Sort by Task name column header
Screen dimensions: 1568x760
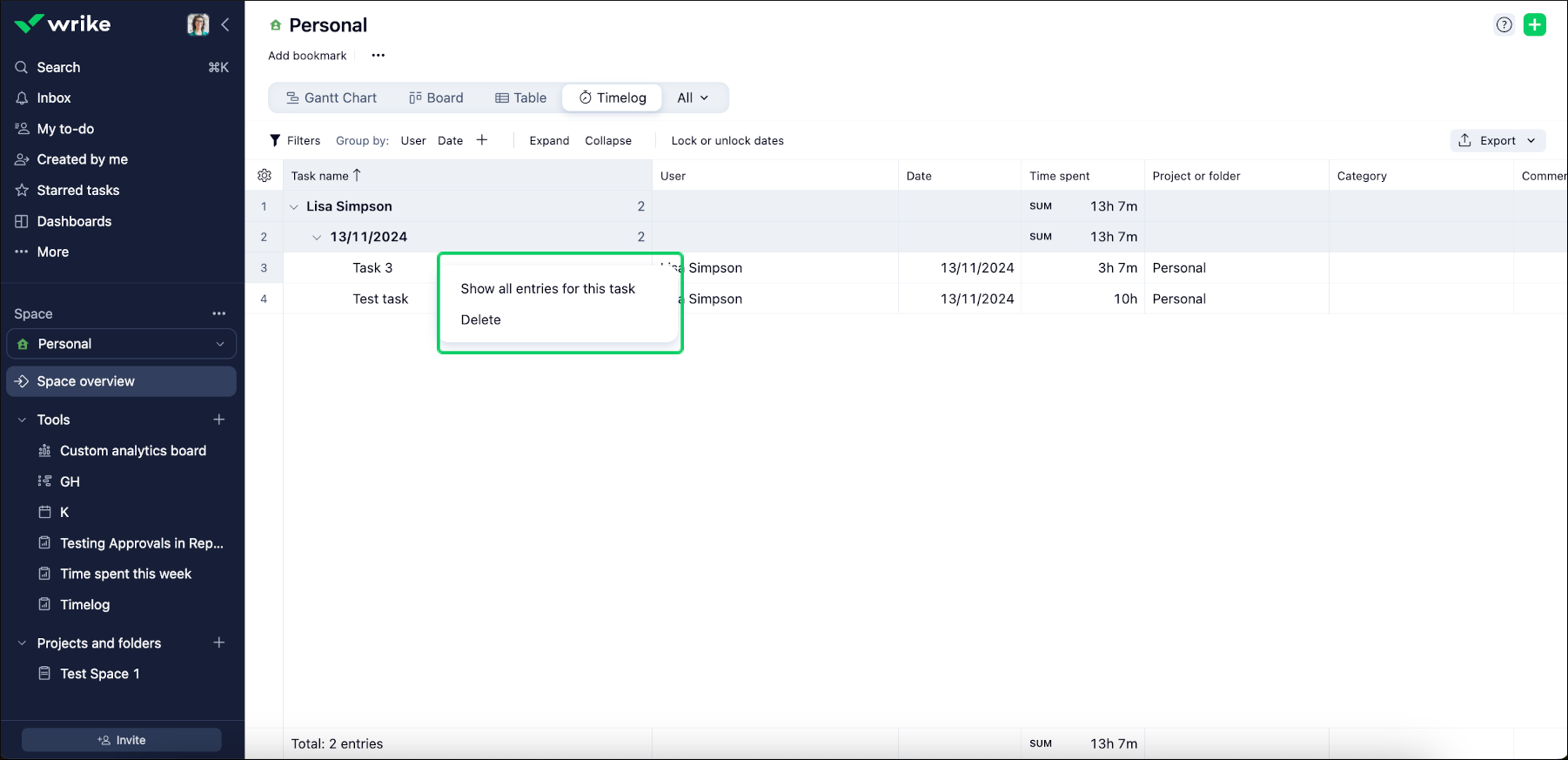(x=320, y=176)
